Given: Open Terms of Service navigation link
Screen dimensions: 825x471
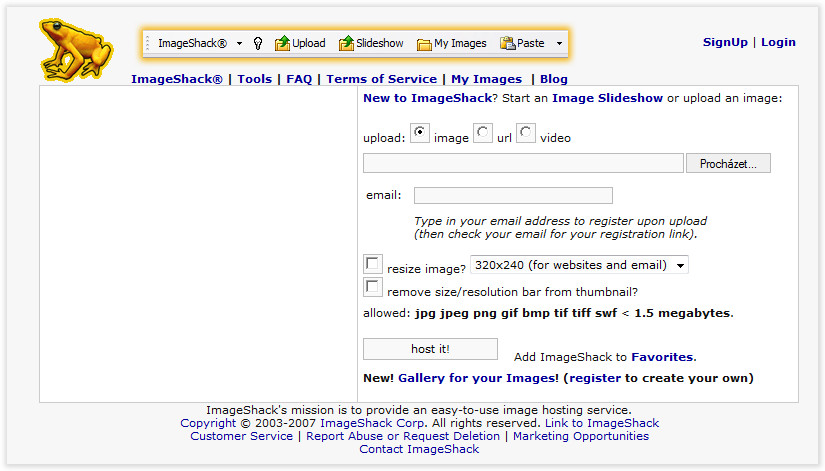Looking at the screenshot, I should pyautogui.click(x=381, y=79).
